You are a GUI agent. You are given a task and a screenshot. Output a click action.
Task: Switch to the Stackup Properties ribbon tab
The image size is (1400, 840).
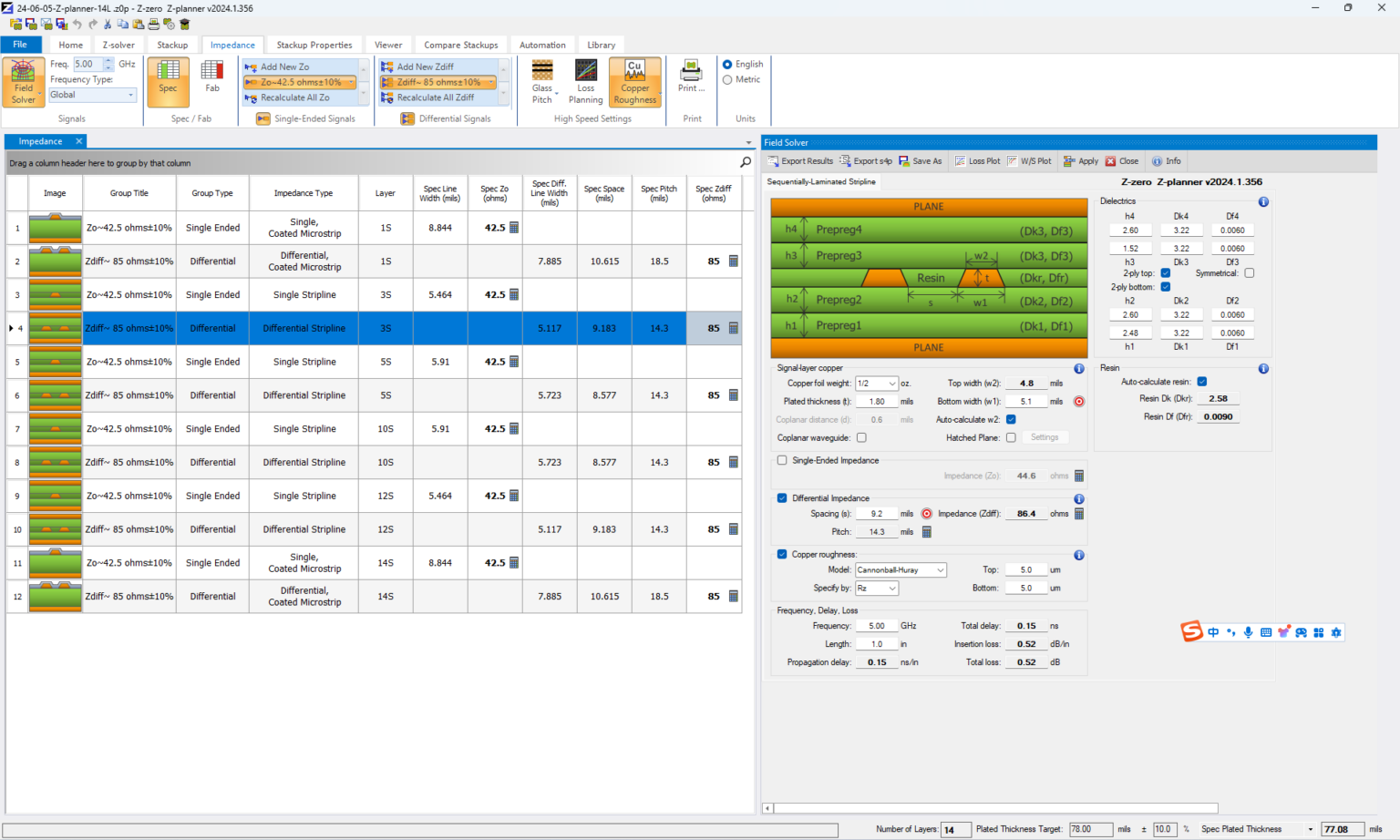tap(314, 44)
